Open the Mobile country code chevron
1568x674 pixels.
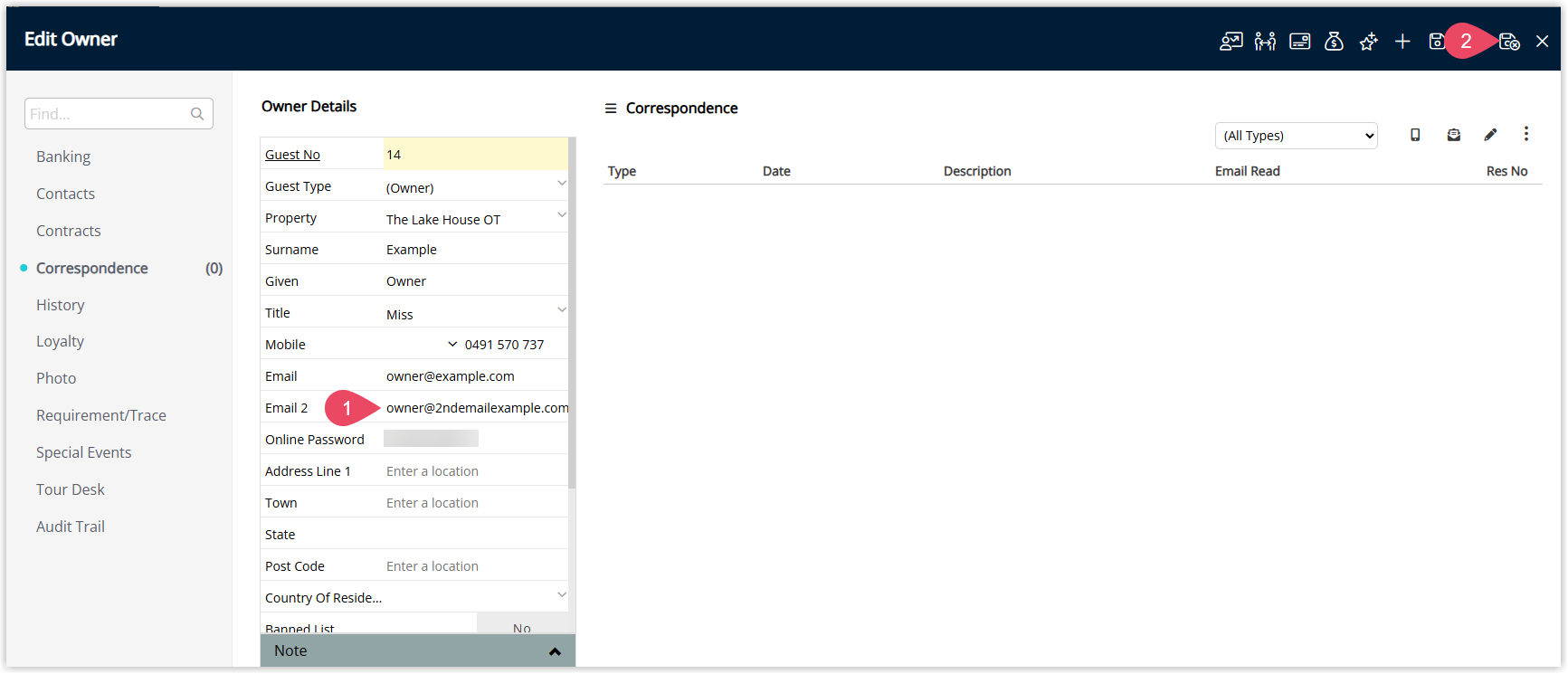[452, 345]
